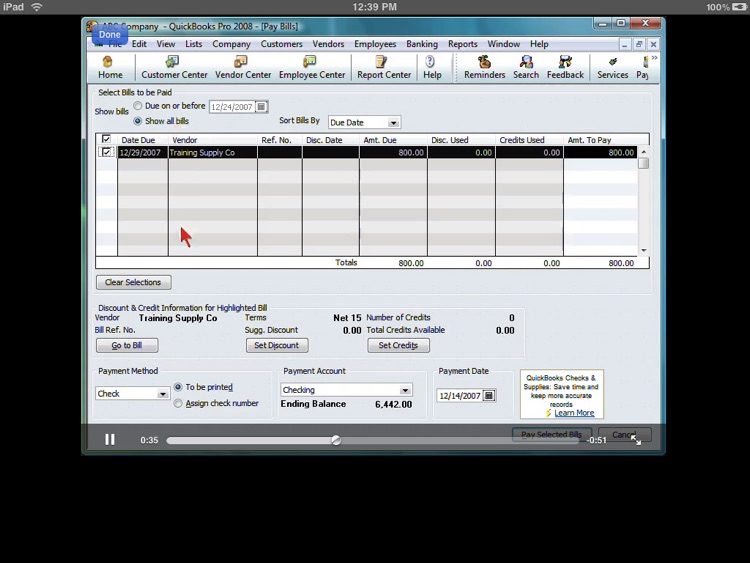Click the Disc. Used column header

461,140
